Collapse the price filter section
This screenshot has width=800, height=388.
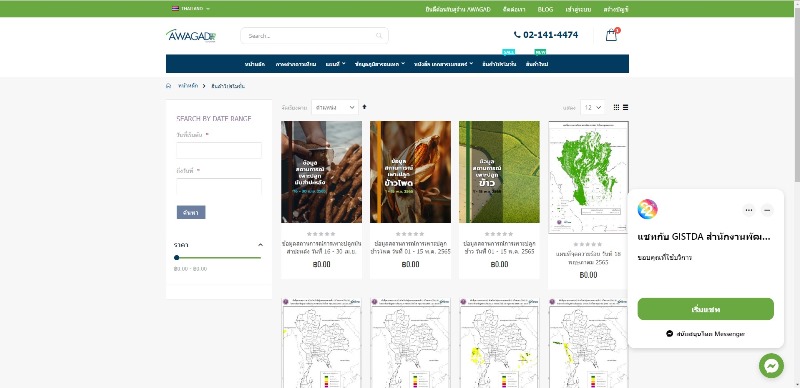click(x=260, y=245)
